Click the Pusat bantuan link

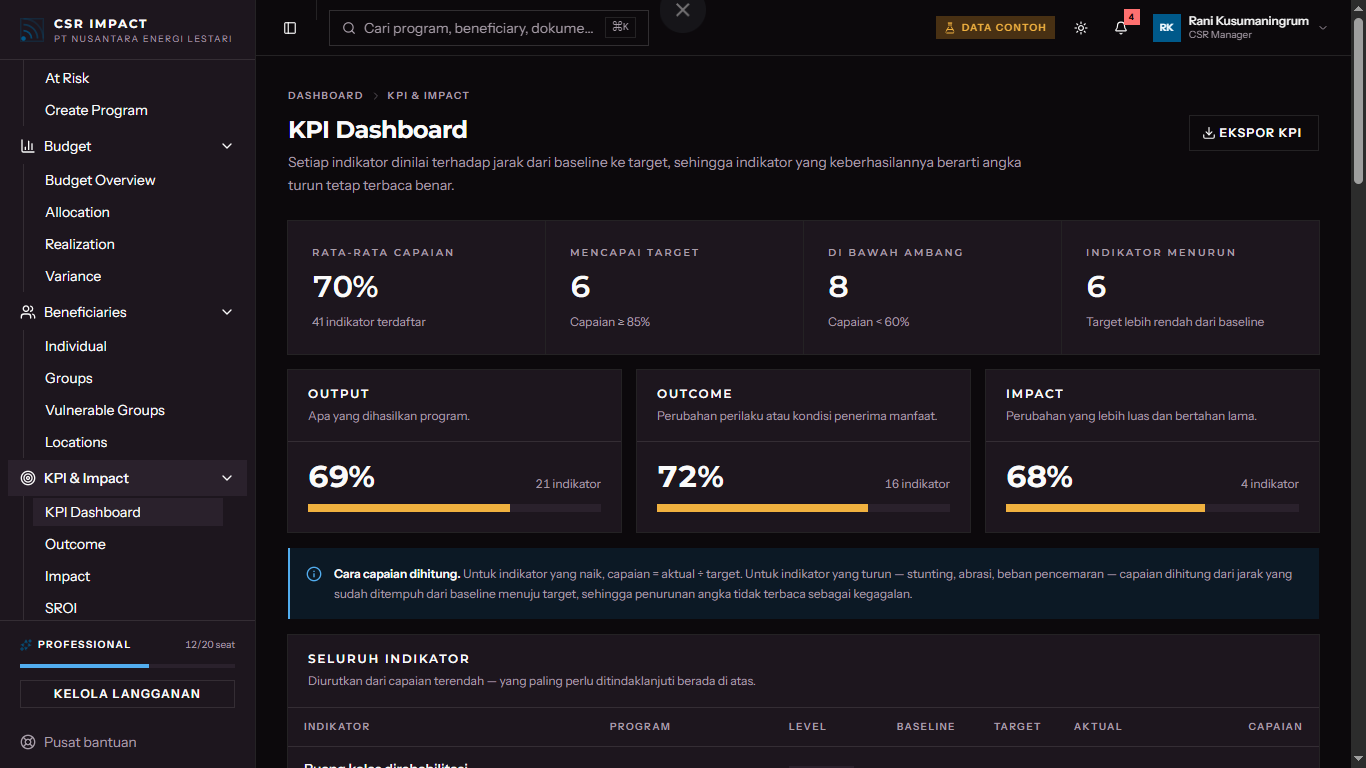coord(90,742)
